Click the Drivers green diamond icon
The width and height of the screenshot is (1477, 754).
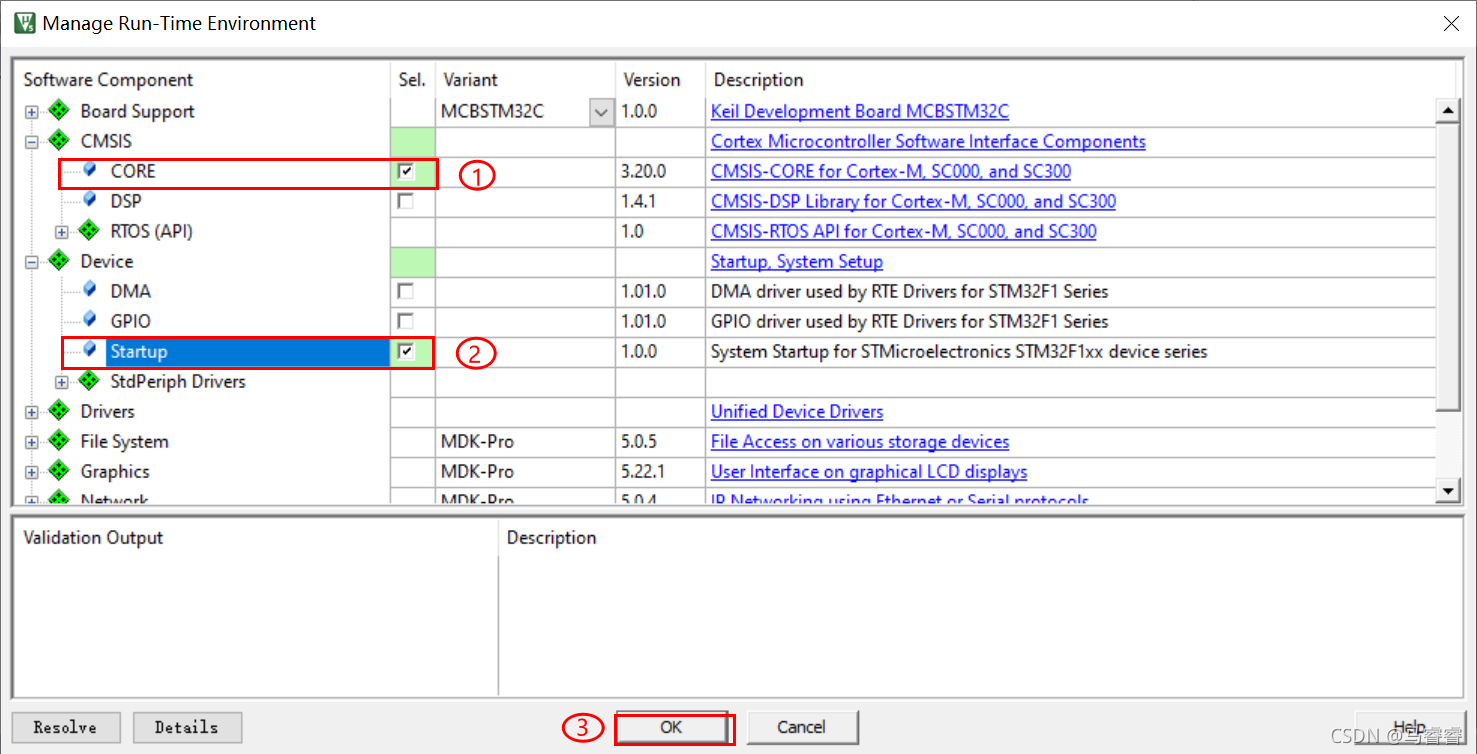pos(59,411)
